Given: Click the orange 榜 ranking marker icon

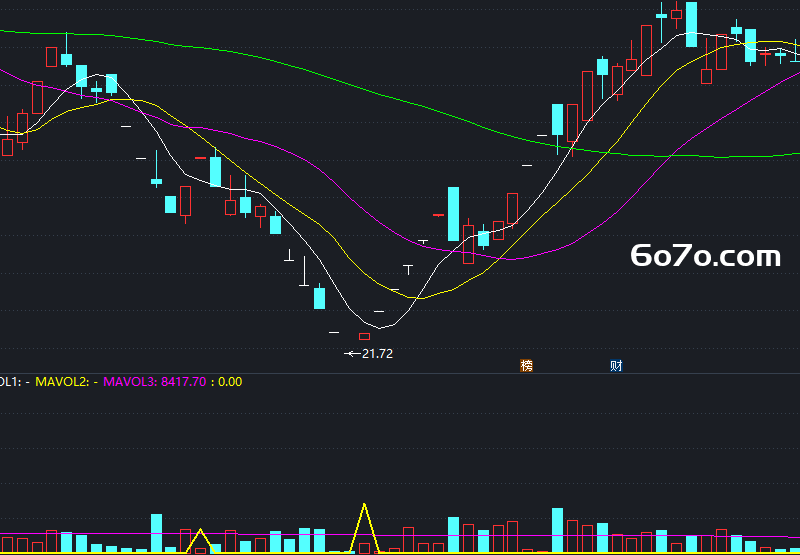Looking at the screenshot, I should point(527,365).
